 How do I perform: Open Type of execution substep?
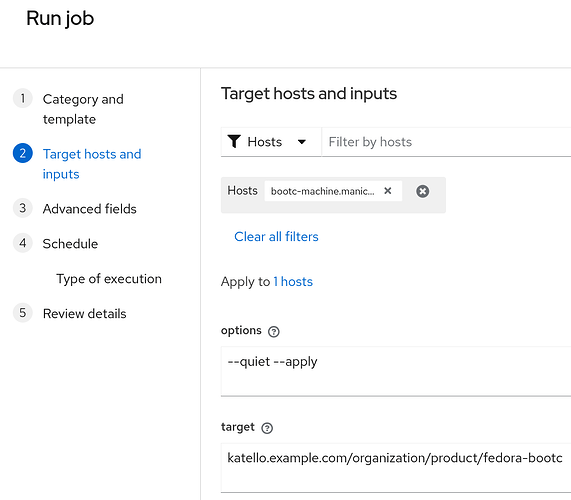click(109, 279)
